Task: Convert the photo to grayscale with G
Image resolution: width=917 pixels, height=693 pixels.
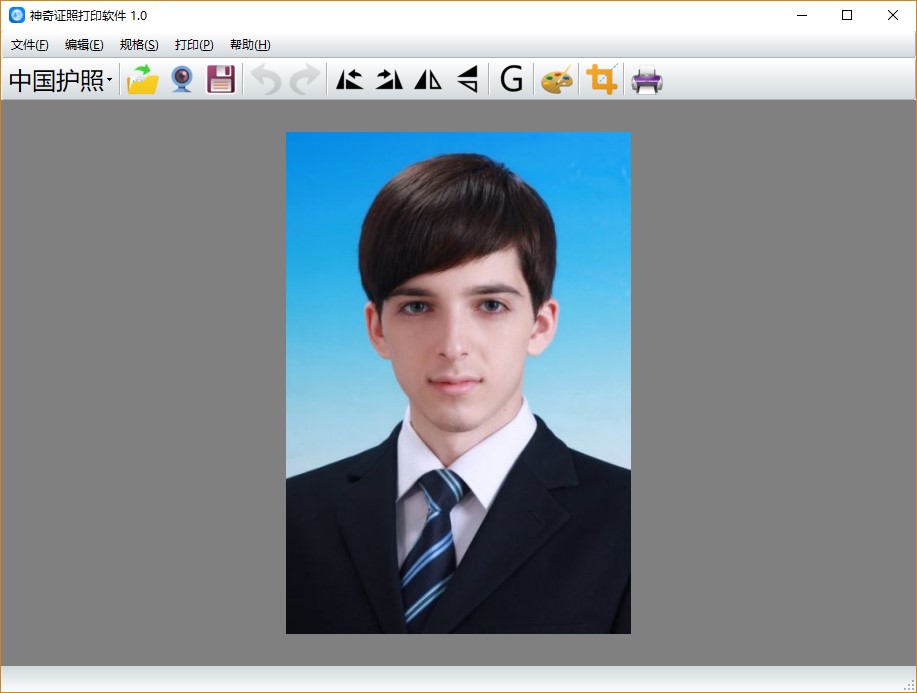Action: click(x=510, y=78)
